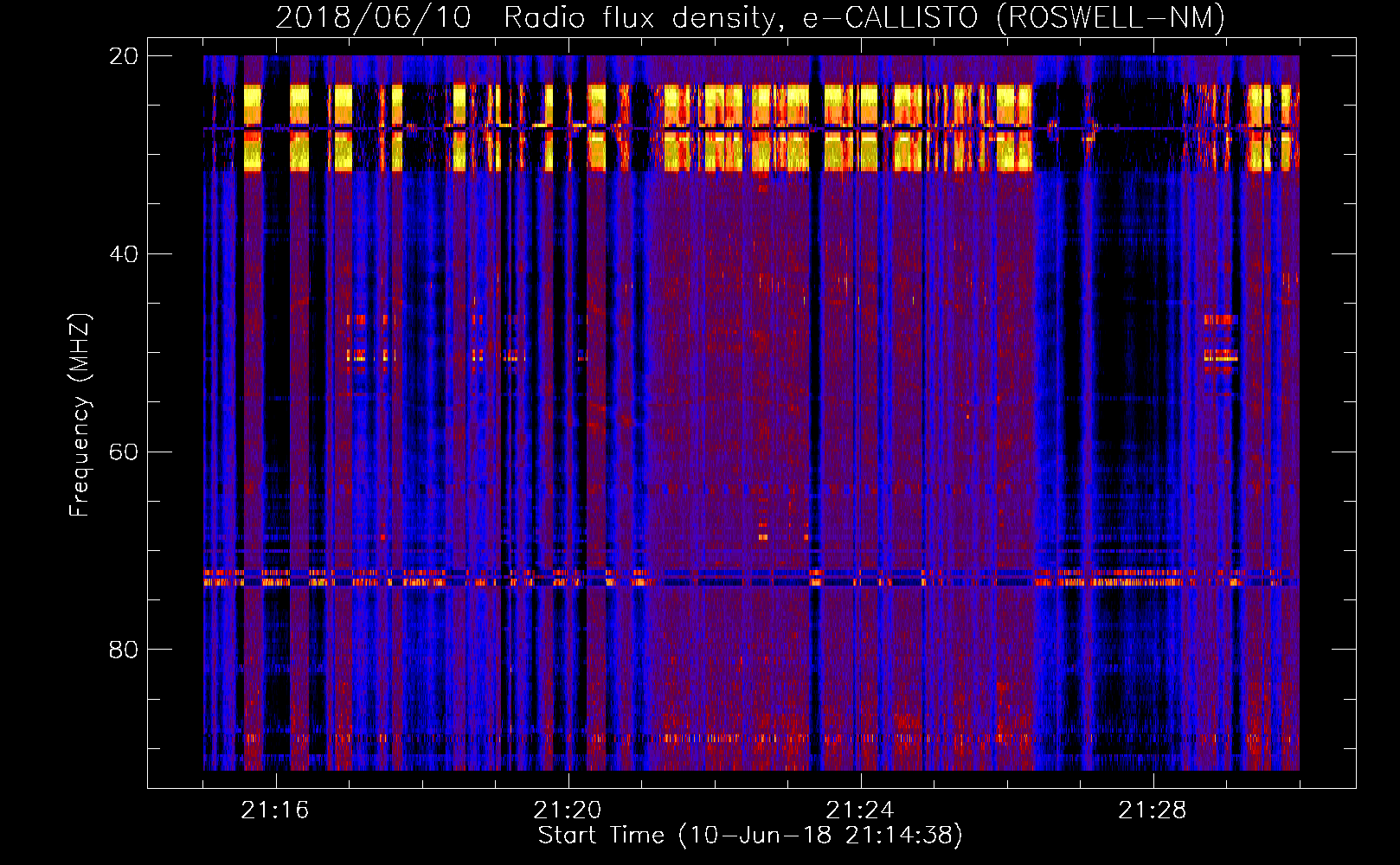Click the '80' frequency tick label
This screenshot has height=865, width=1400.
123,650
